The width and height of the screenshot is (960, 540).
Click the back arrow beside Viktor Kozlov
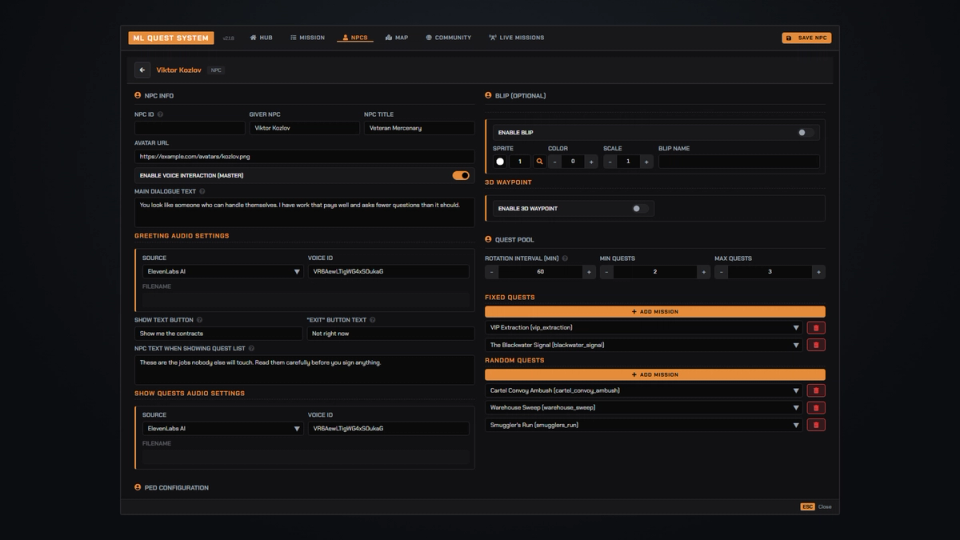142,70
